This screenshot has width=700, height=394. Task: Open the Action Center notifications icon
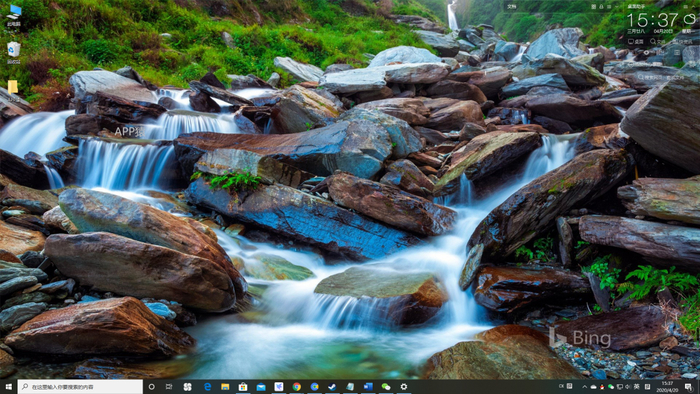click(x=688, y=387)
